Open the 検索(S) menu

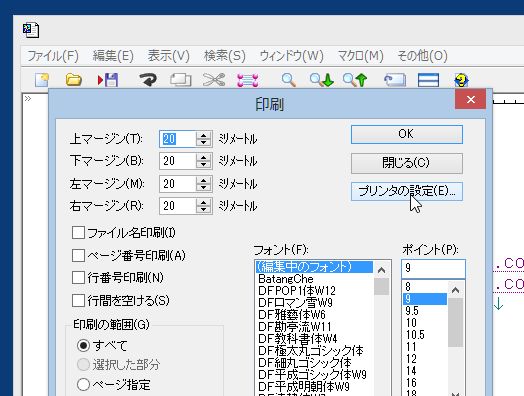coord(225,56)
